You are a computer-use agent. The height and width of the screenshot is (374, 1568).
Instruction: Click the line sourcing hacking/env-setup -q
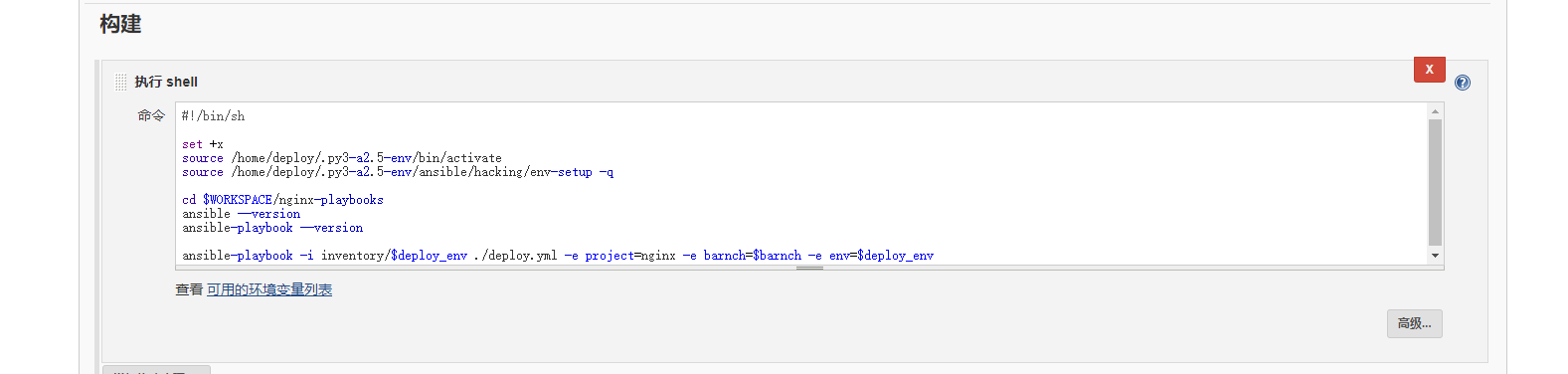coord(398,172)
